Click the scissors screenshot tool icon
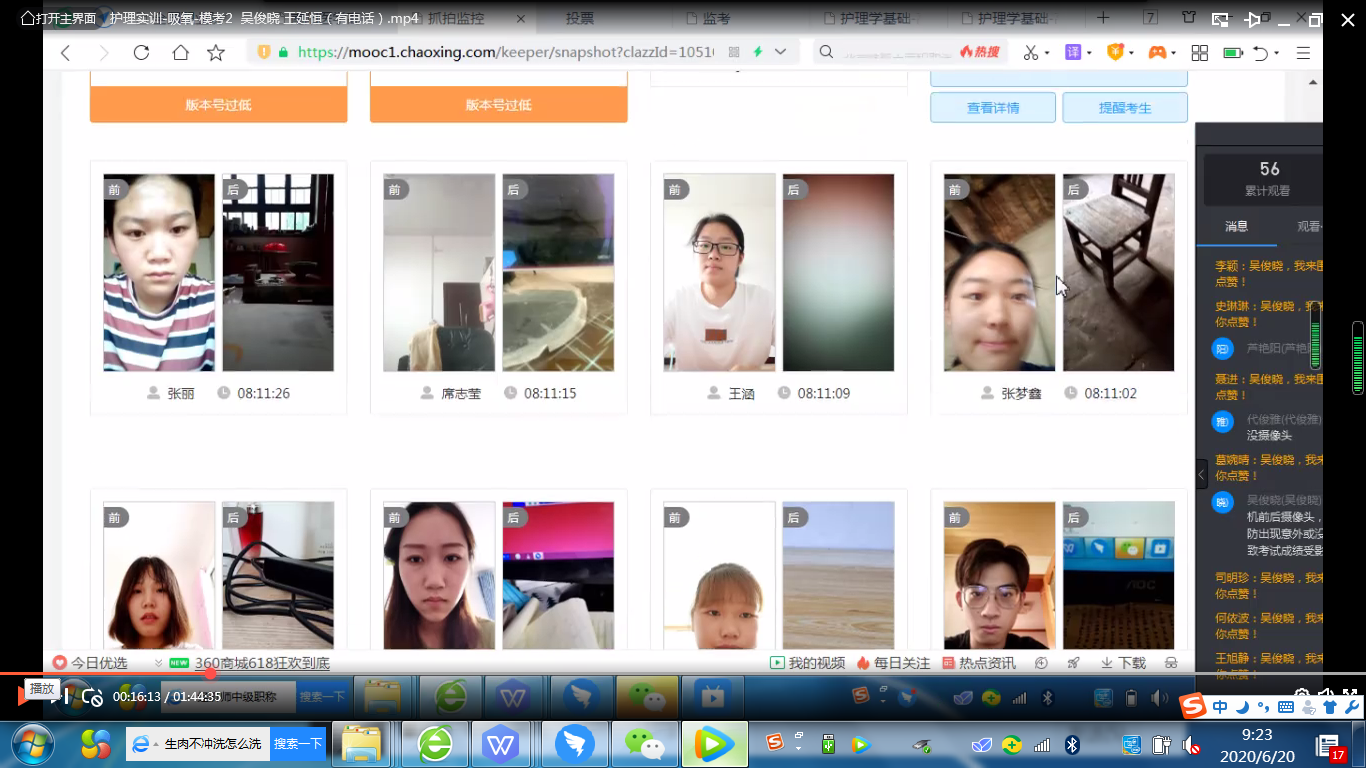Image resolution: width=1366 pixels, height=768 pixels. point(1030,53)
